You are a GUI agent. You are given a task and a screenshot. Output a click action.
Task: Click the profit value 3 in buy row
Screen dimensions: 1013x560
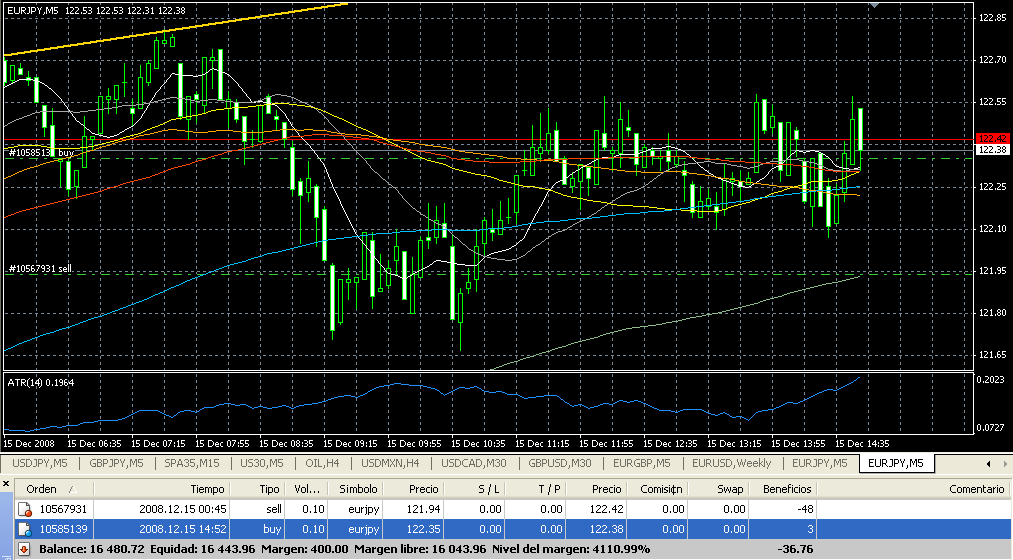coord(810,529)
